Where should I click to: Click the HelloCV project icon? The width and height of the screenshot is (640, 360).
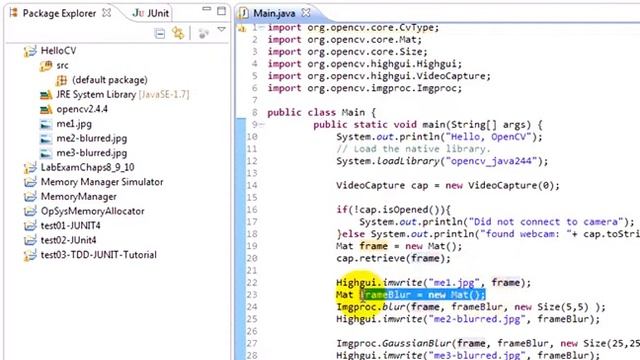(x=30, y=51)
